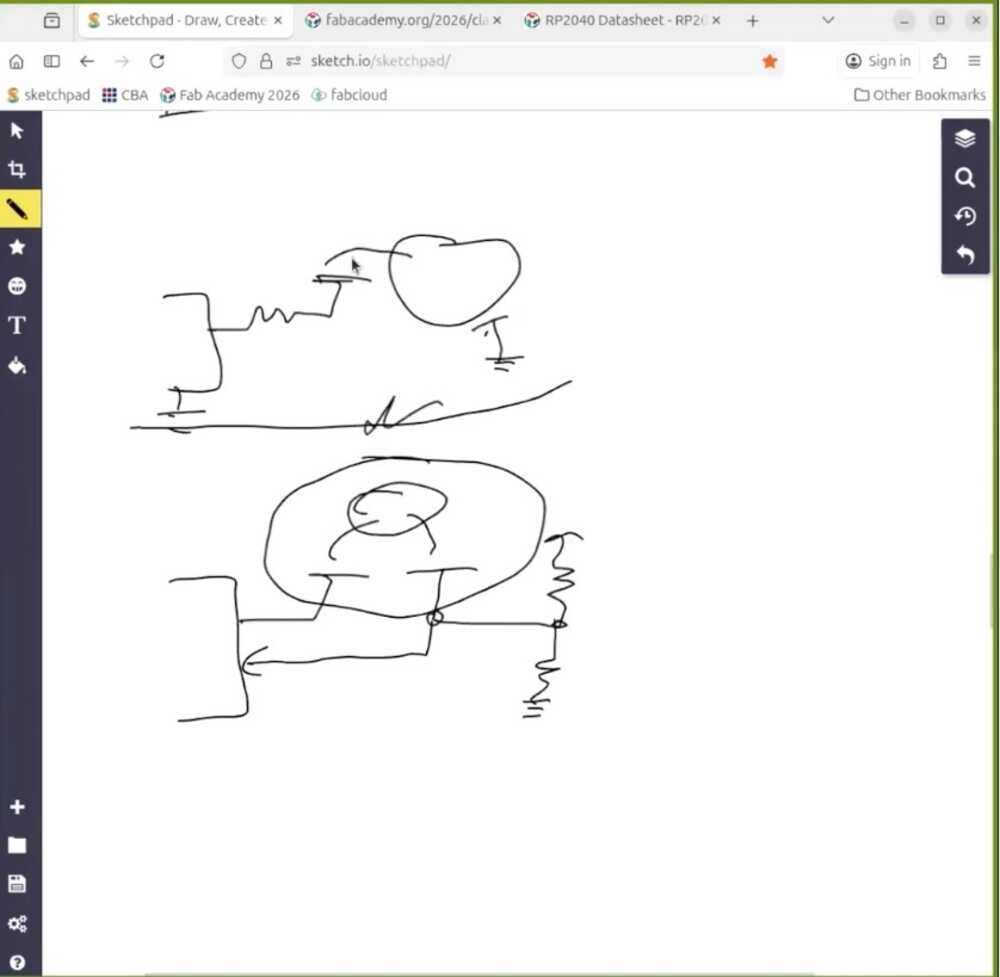The image size is (1000, 977).
Task: Open the browser hamburger menu
Action: click(x=974, y=61)
